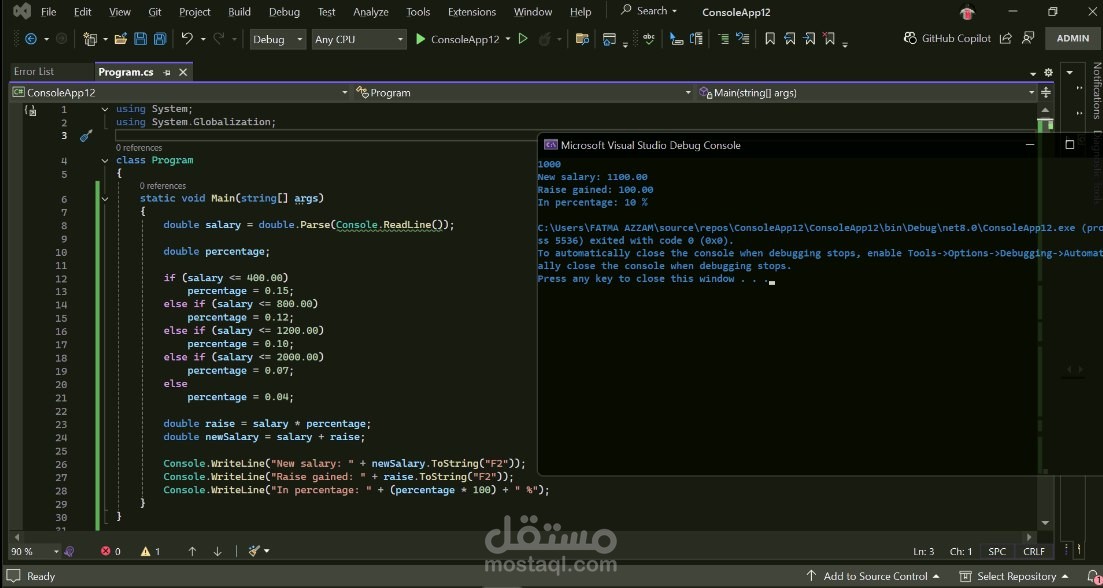Collapse the class Program code block
Image resolution: width=1103 pixels, height=588 pixels.
click(105, 160)
